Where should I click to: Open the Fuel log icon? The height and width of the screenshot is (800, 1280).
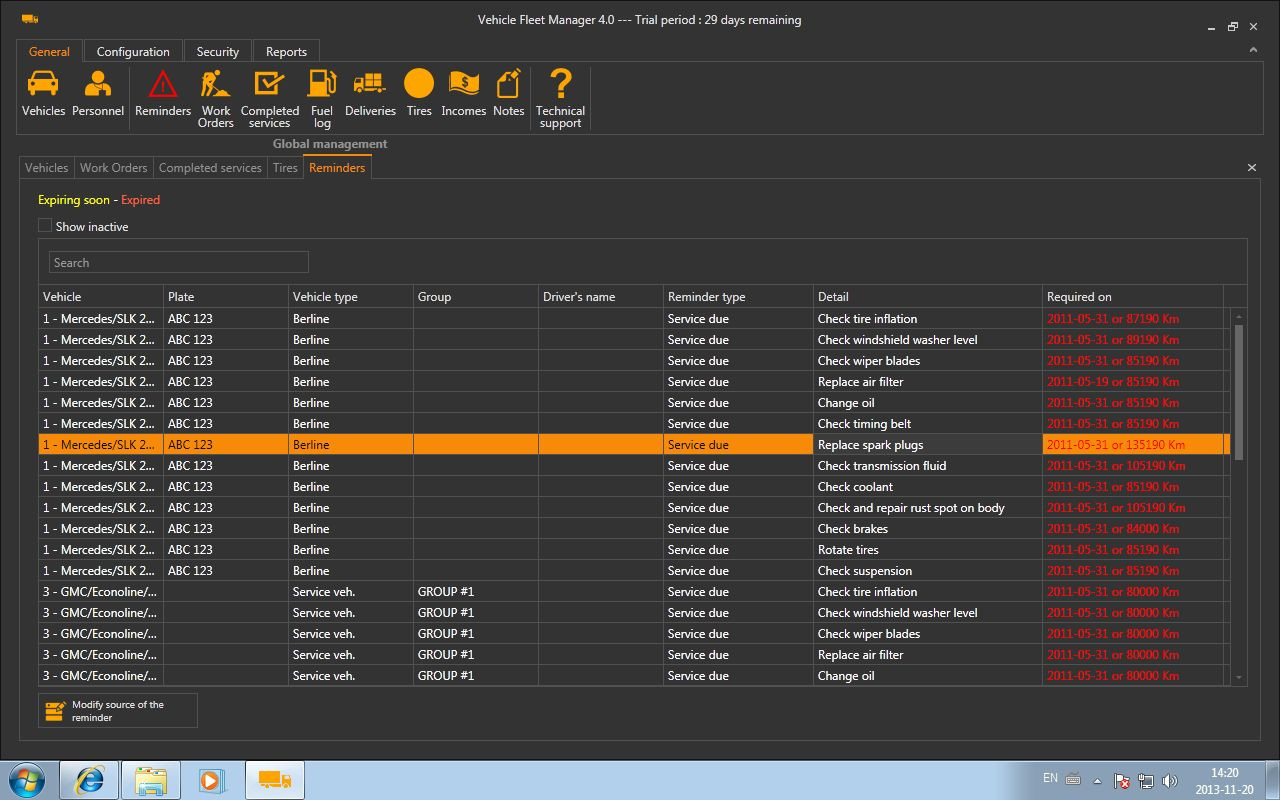pos(322,99)
